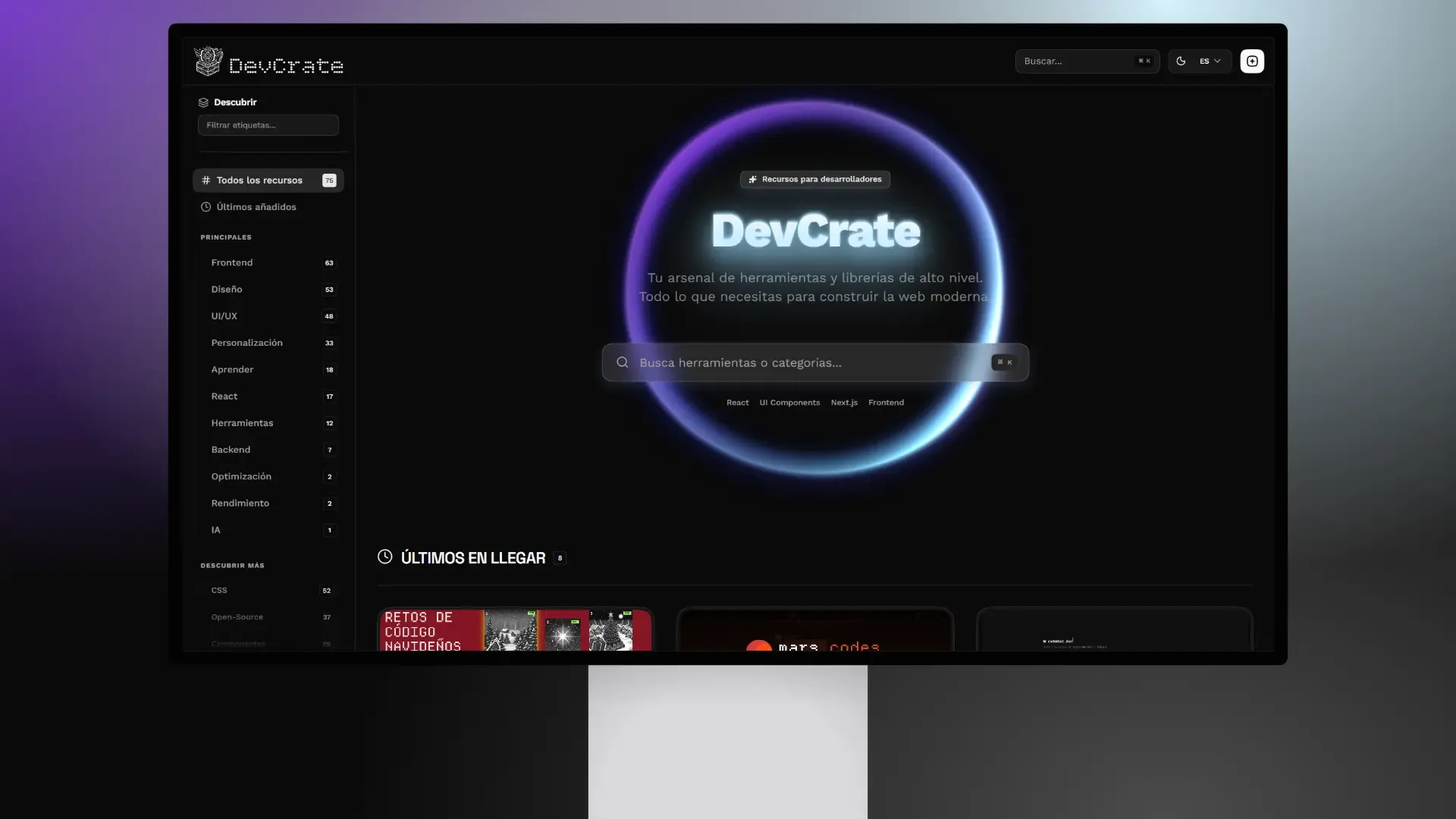Screen dimensions: 1456x819
Task: Open Últimos añadidos in the sidebar
Action: [x=256, y=206]
